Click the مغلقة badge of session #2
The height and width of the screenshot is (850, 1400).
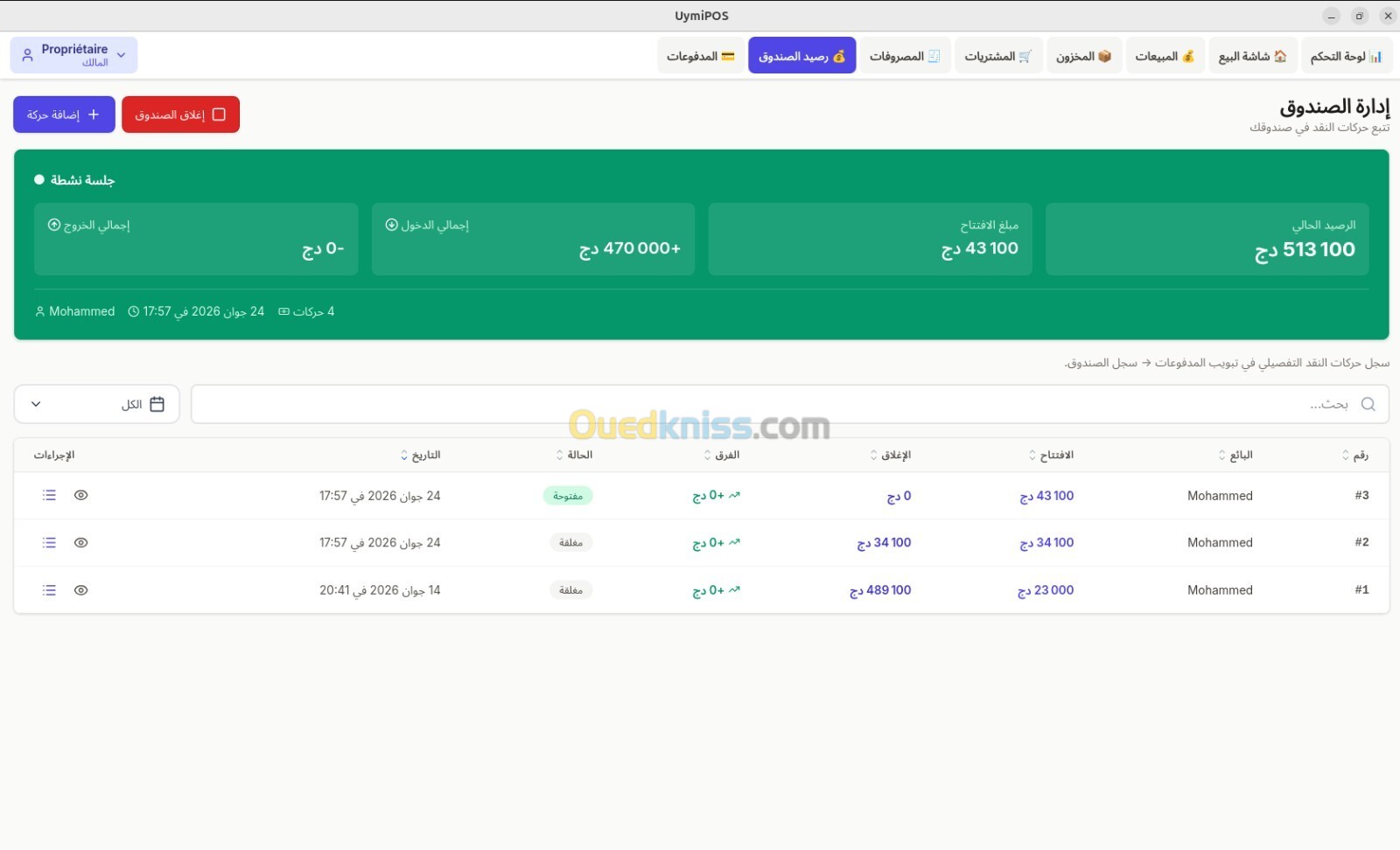(570, 543)
